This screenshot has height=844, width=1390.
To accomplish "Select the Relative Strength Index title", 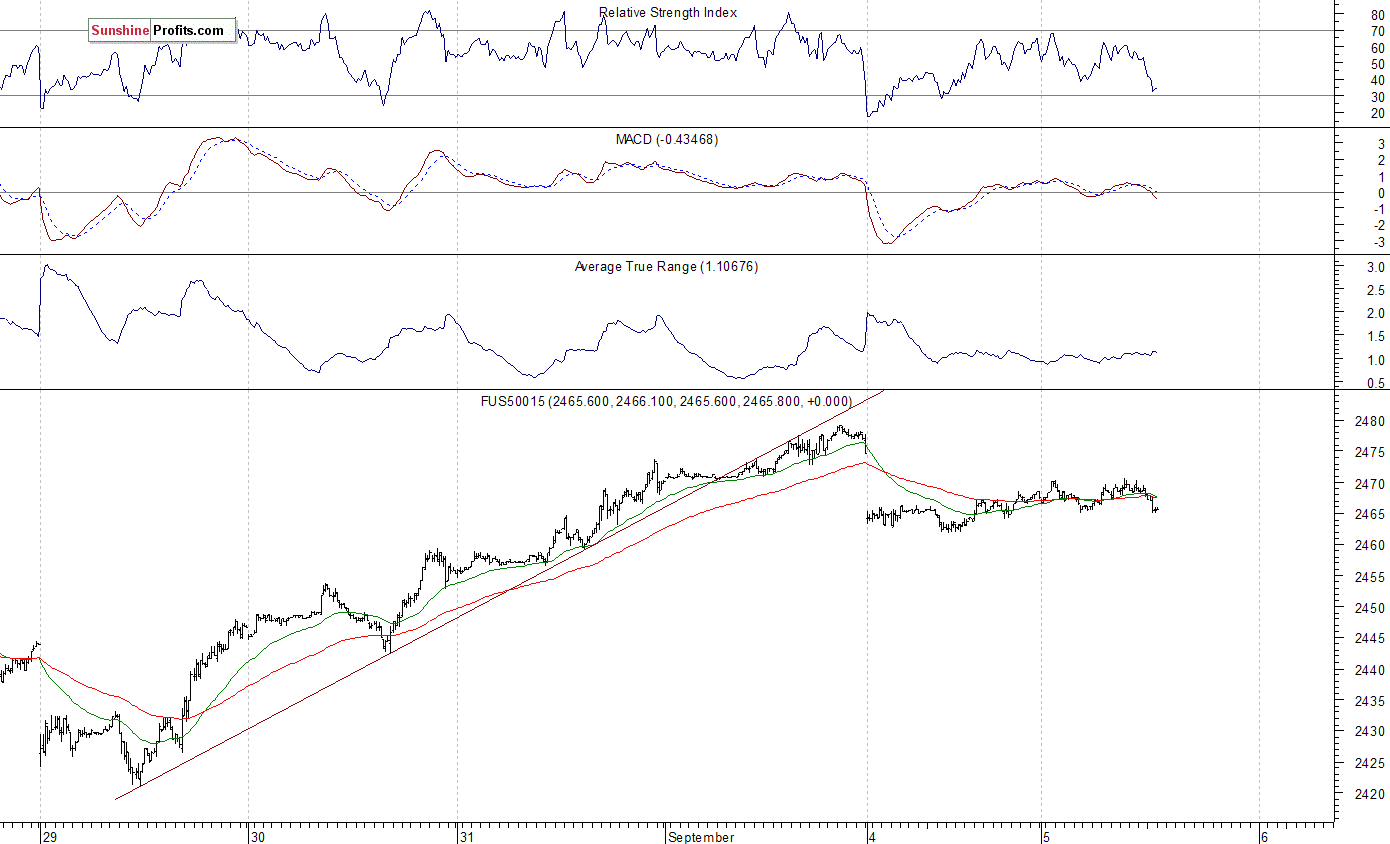I will click(x=668, y=13).
